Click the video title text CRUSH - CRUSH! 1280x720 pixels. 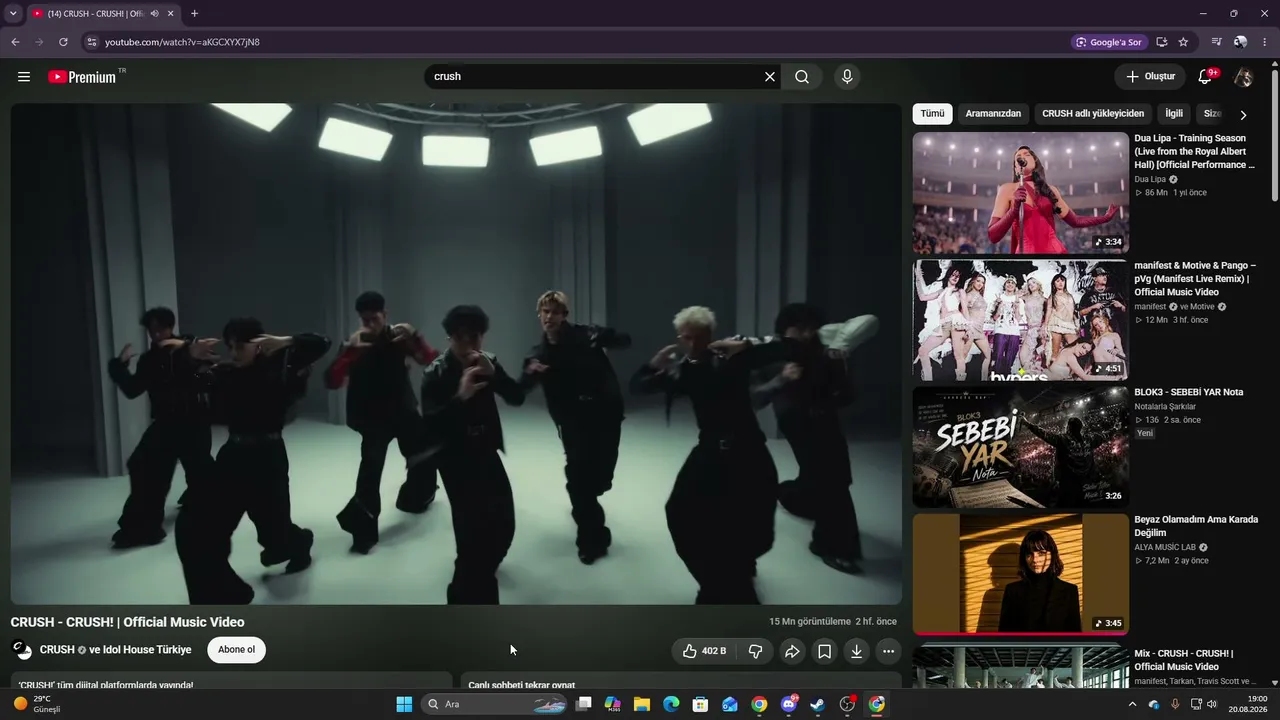(x=128, y=622)
